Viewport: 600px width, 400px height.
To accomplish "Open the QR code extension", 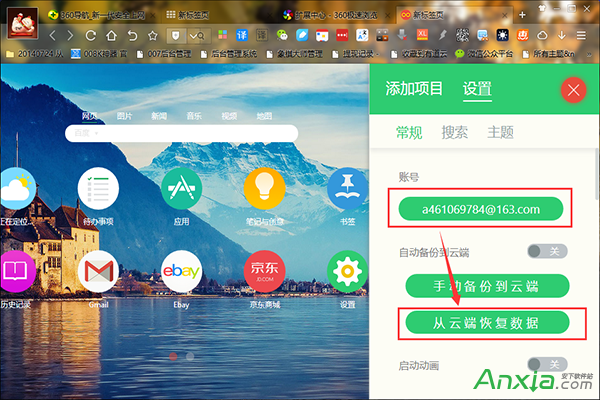I will (462, 35).
